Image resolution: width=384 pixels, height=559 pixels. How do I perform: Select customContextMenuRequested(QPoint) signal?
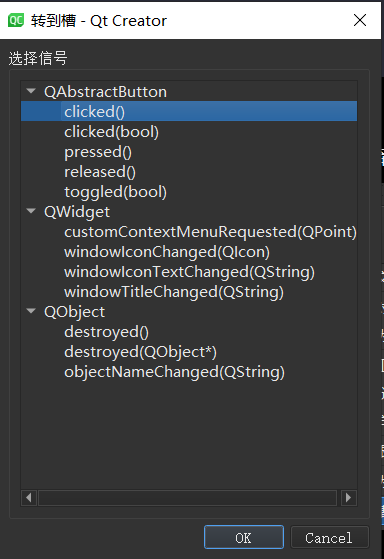pos(210,232)
